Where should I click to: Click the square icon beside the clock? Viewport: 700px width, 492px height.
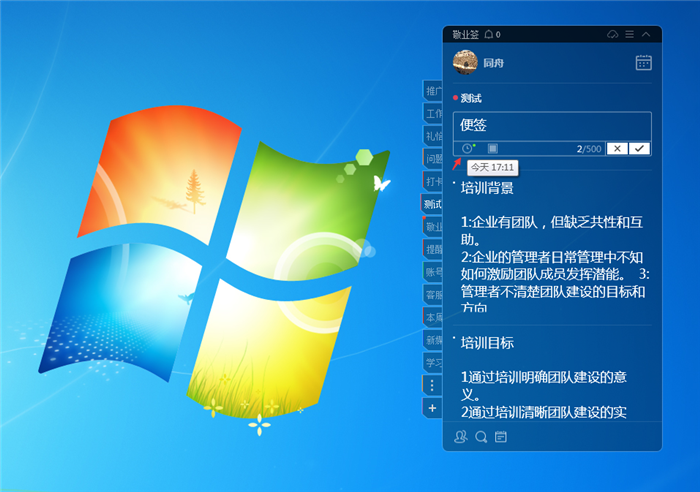(x=492, y=148)
